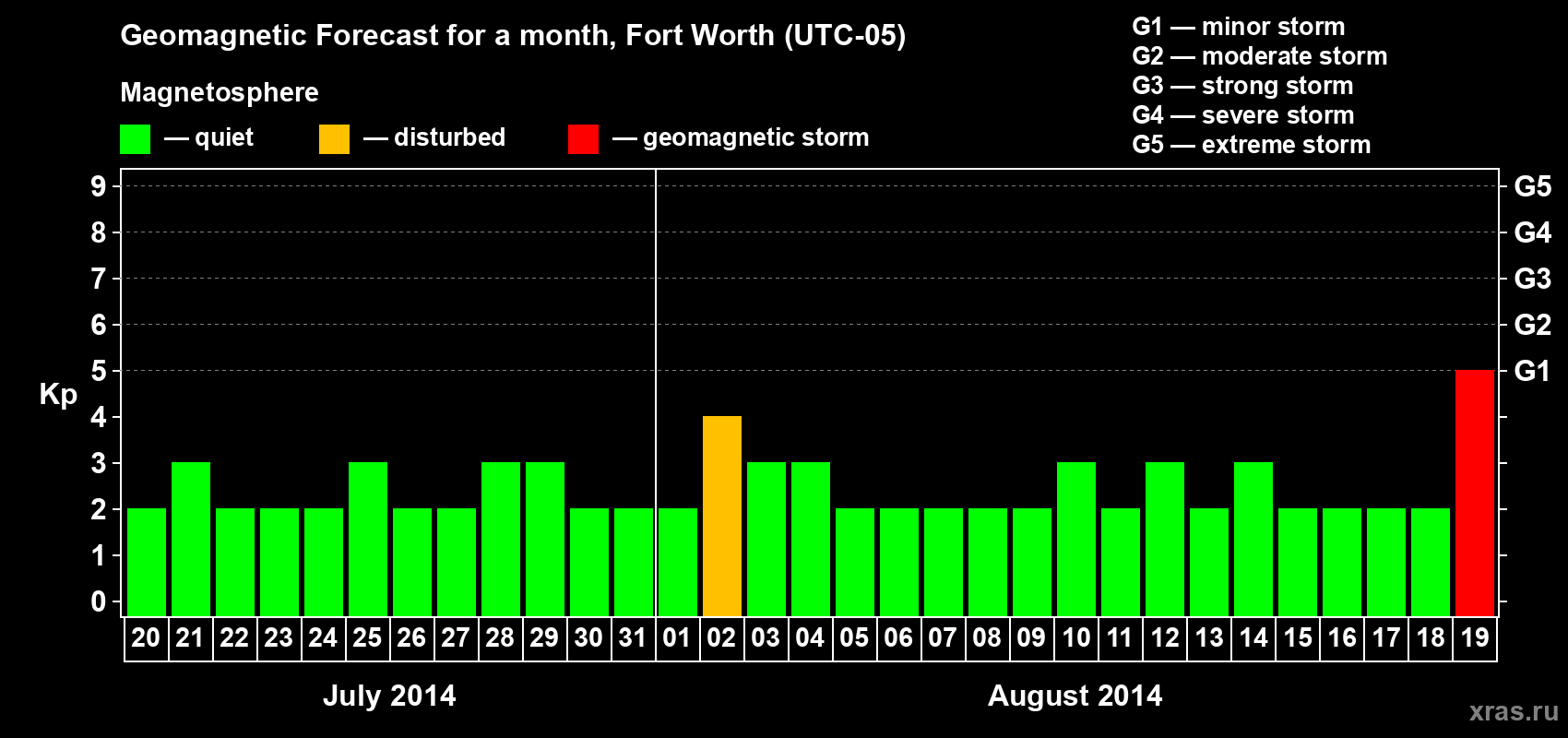Click the green bar for July 21

(x=191, y=540)
